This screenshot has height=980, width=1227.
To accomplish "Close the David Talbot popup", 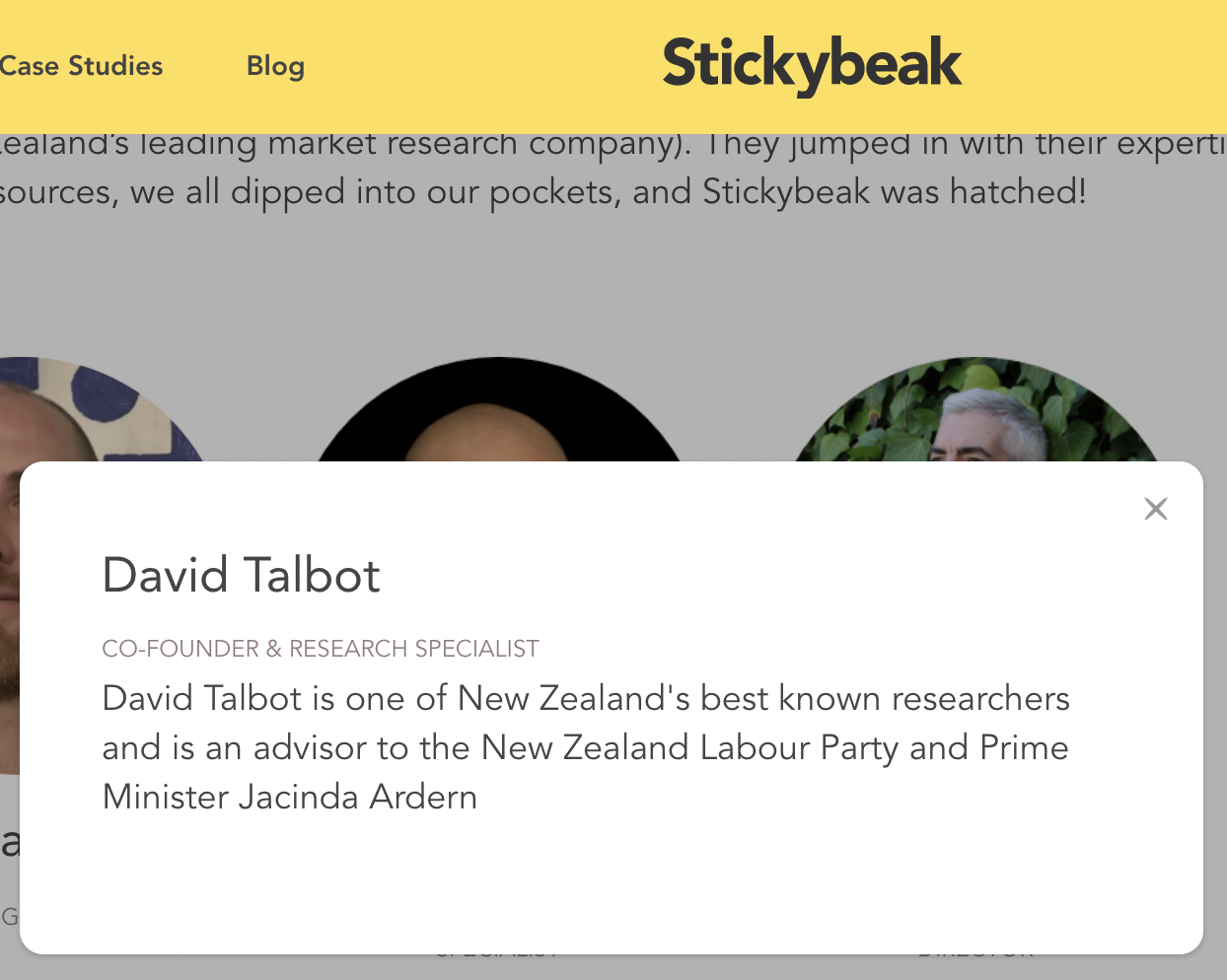I will tap(1155, 509).
